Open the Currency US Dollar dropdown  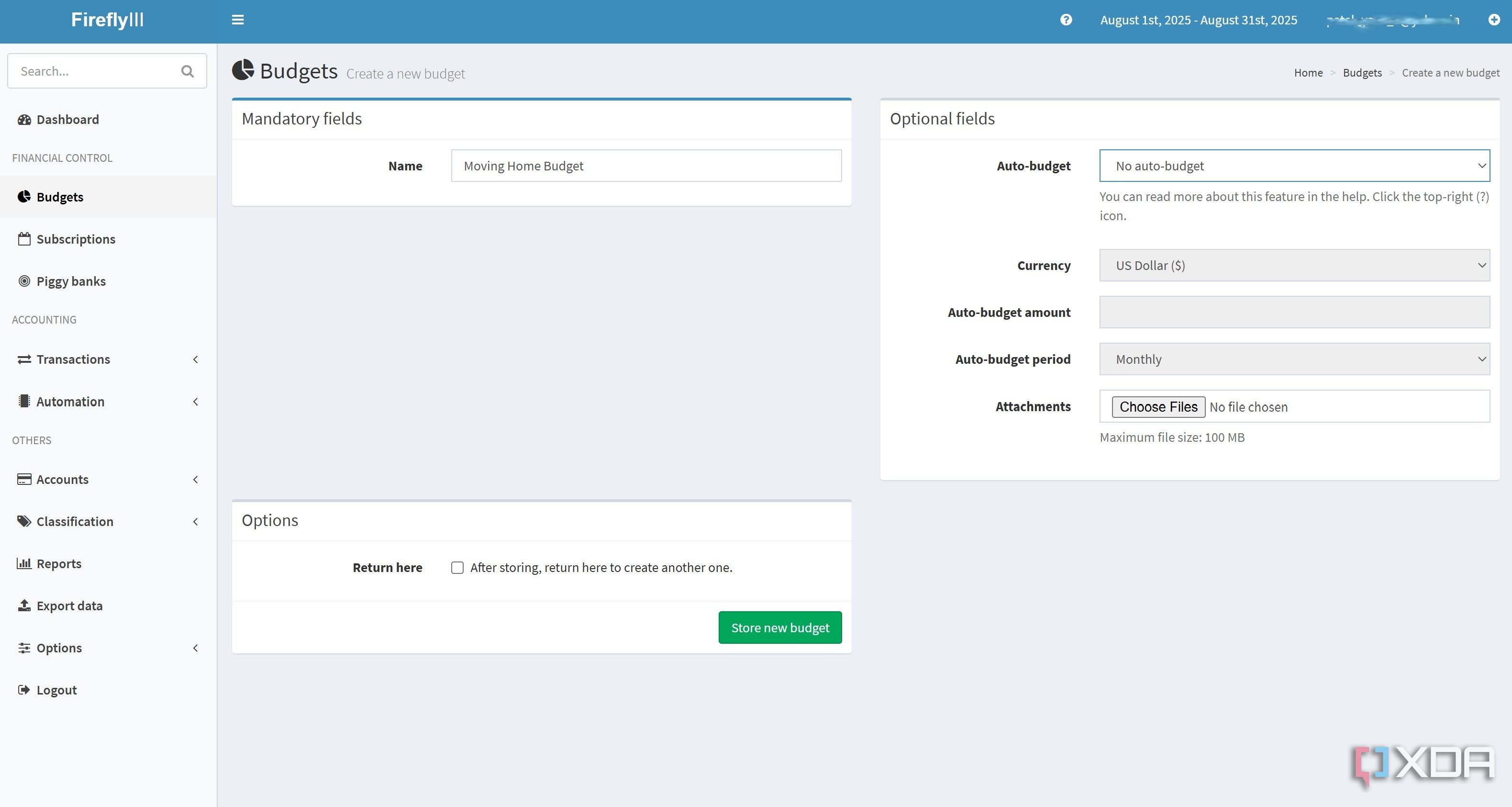point(1294,265)
